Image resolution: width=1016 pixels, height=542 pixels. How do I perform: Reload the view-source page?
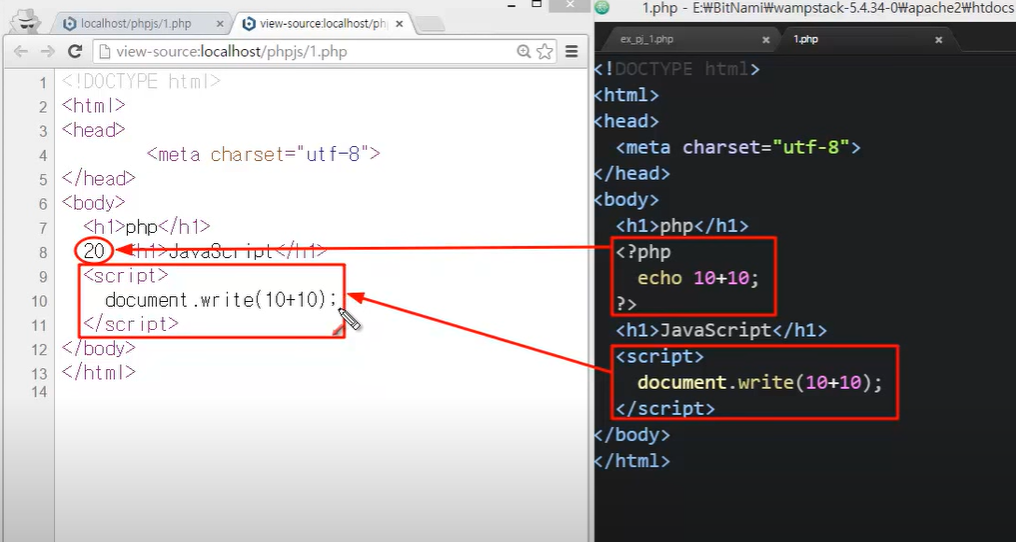click(75, 51)
